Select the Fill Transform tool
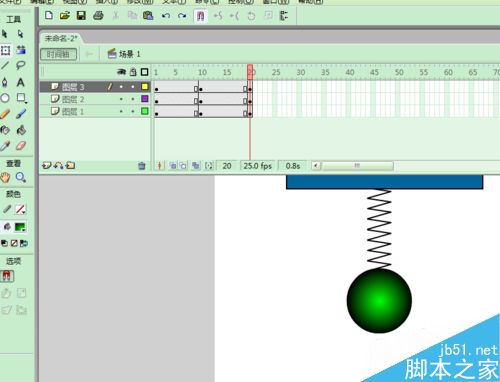Image resolution: width=500 pixels, height=382 pixels. click(21, 50)
